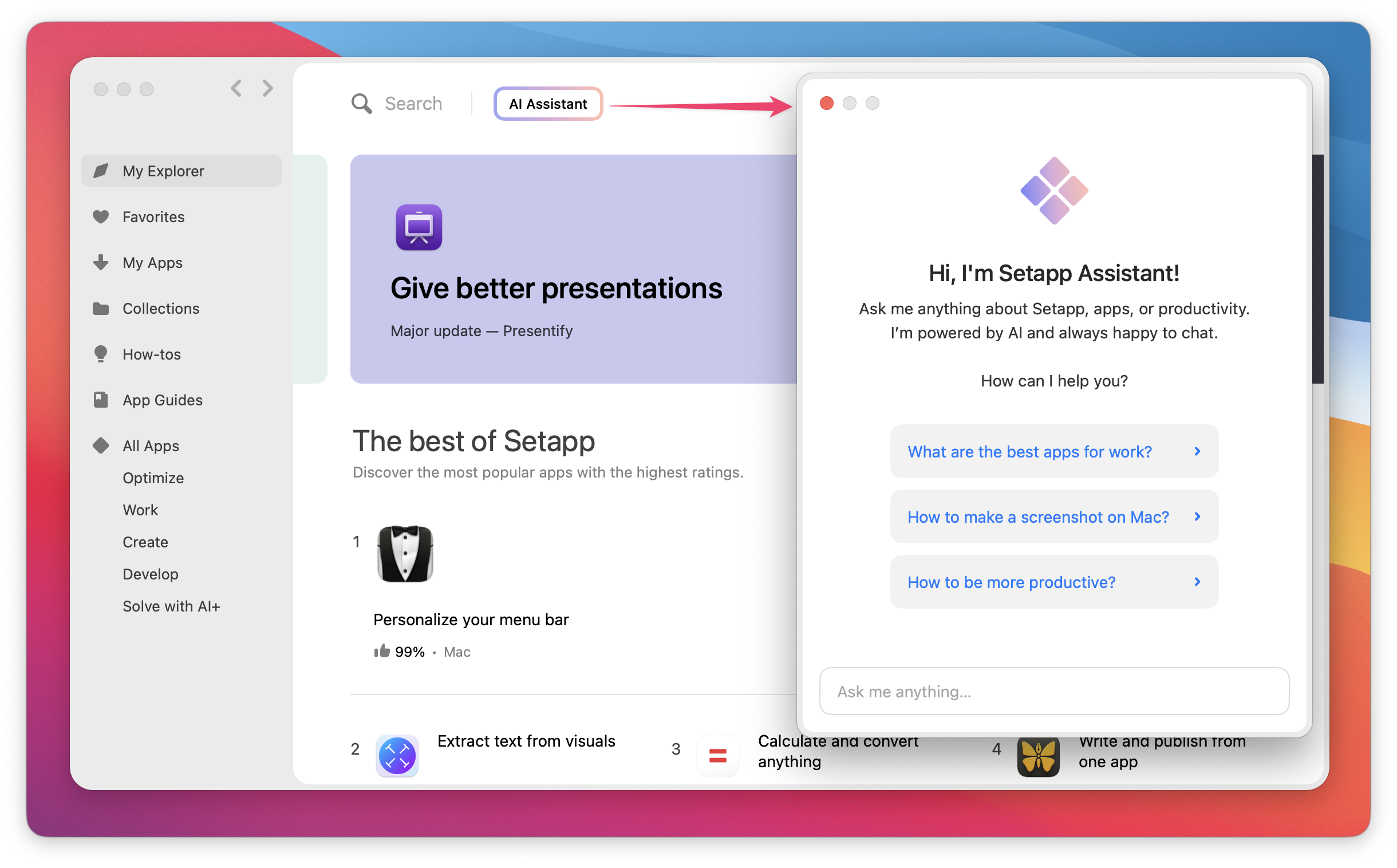Click the How-tos lightbulb icon
The height and width of the screenshot is (868, 1397).
(x=101, y=354)
